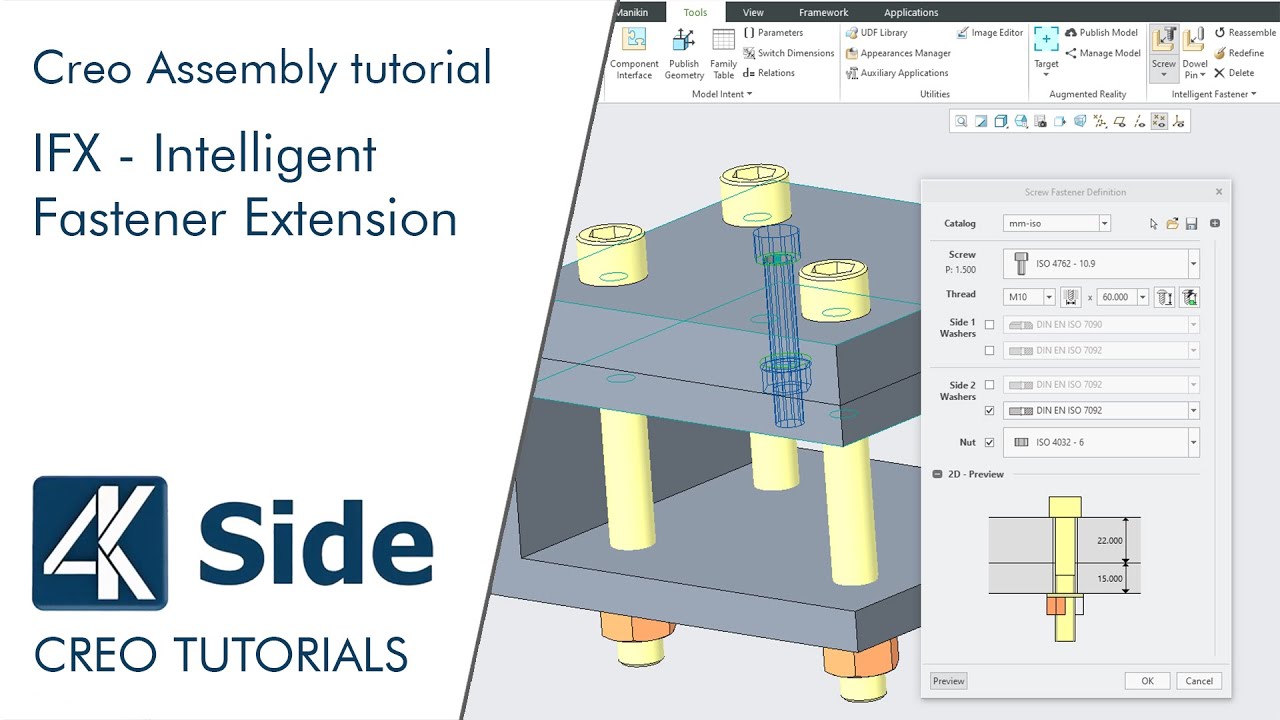Toggle the datum axis display icon
1280x720 pixels.
click(1139, 121)
